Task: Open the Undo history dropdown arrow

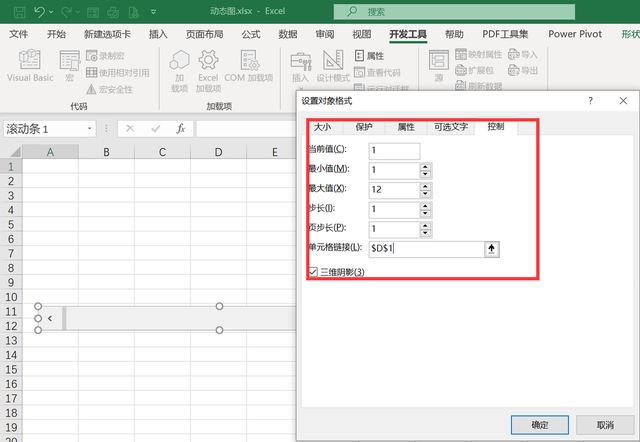Action: 51,12
